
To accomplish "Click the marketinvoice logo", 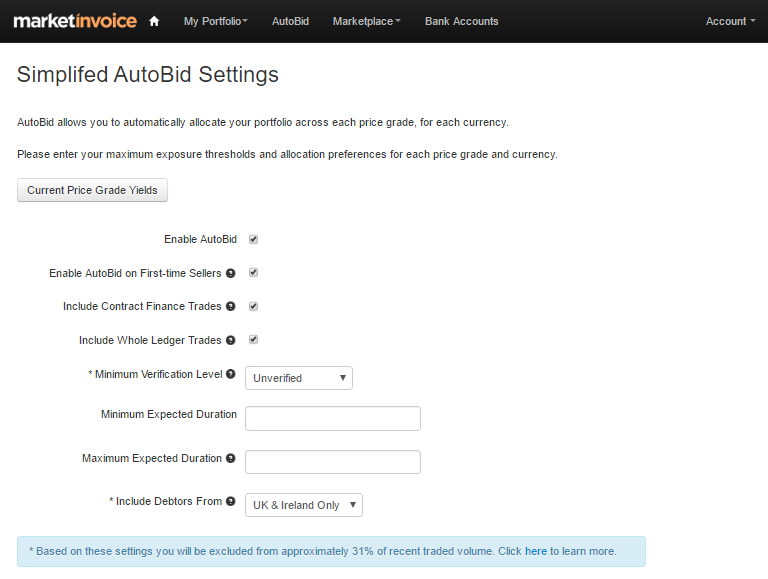I will [x=74, y=21].
